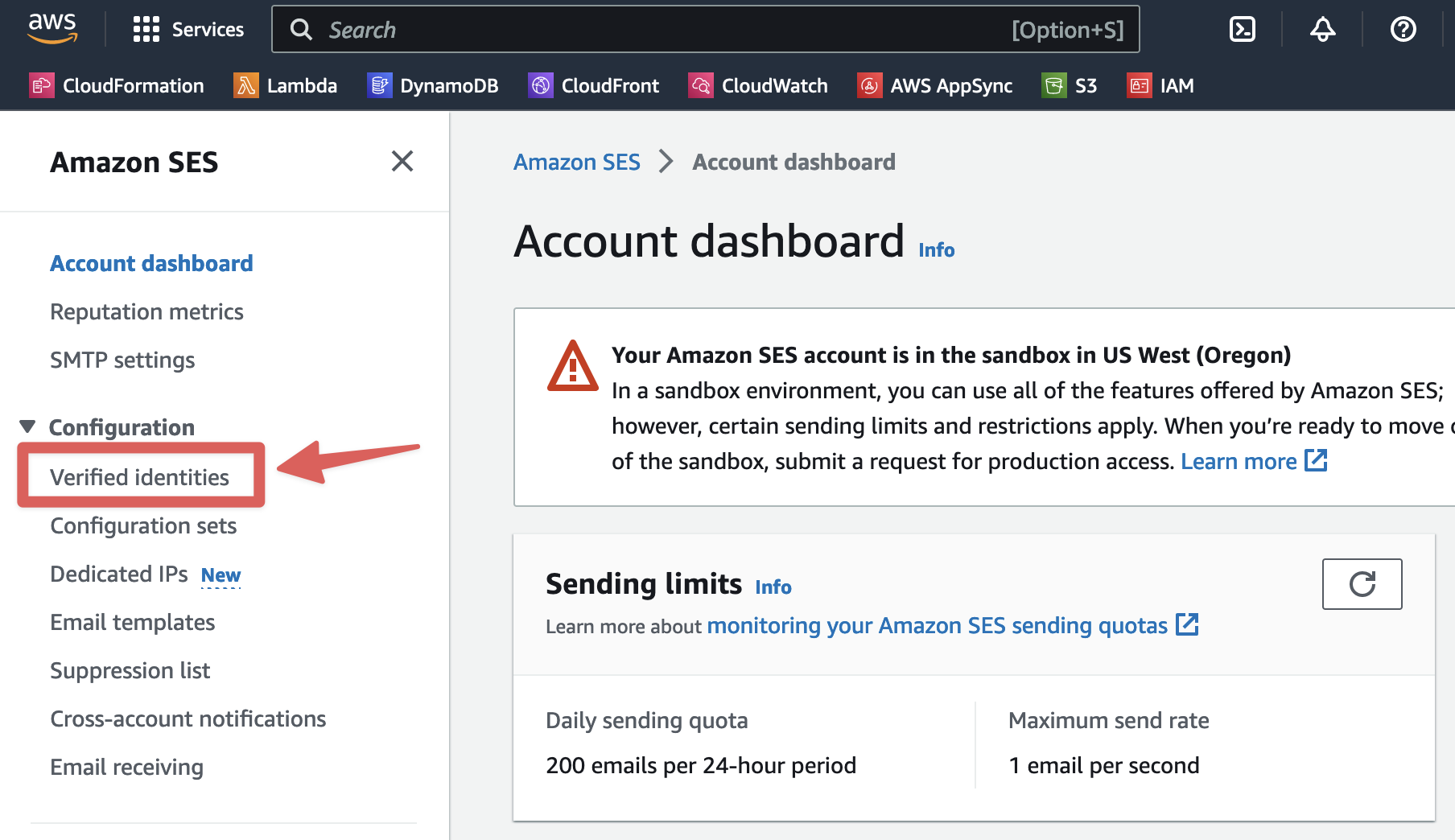This screenshot has height=840, width=1455.
Task: Click the CloudFormation shortcut icon
Action: pos(42,85)
